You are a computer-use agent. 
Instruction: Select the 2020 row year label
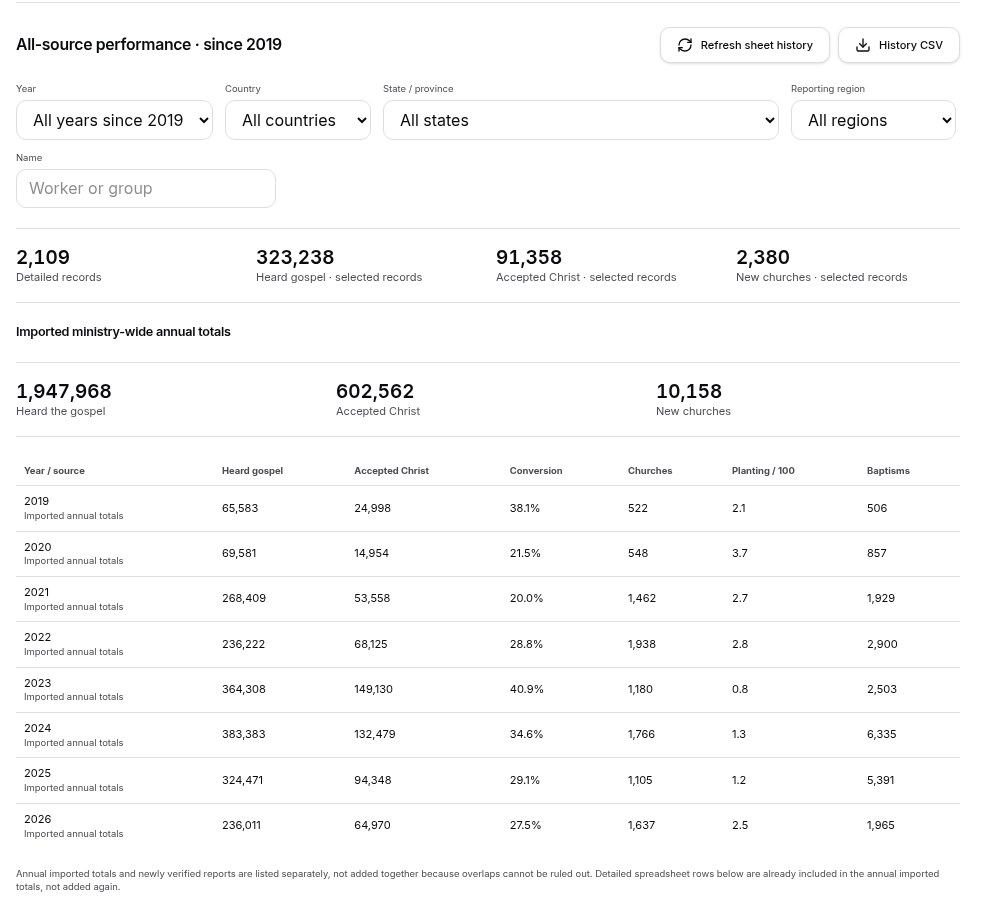[37, 547]
